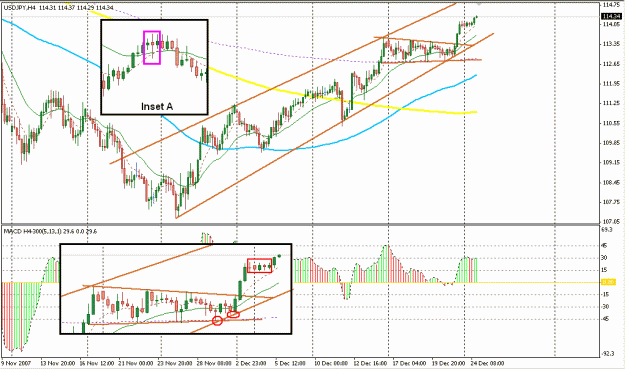Click the 109.15 price axis label
Image resolution: width=625 pixels, height=369 pixels.
(x=611, y=163)
